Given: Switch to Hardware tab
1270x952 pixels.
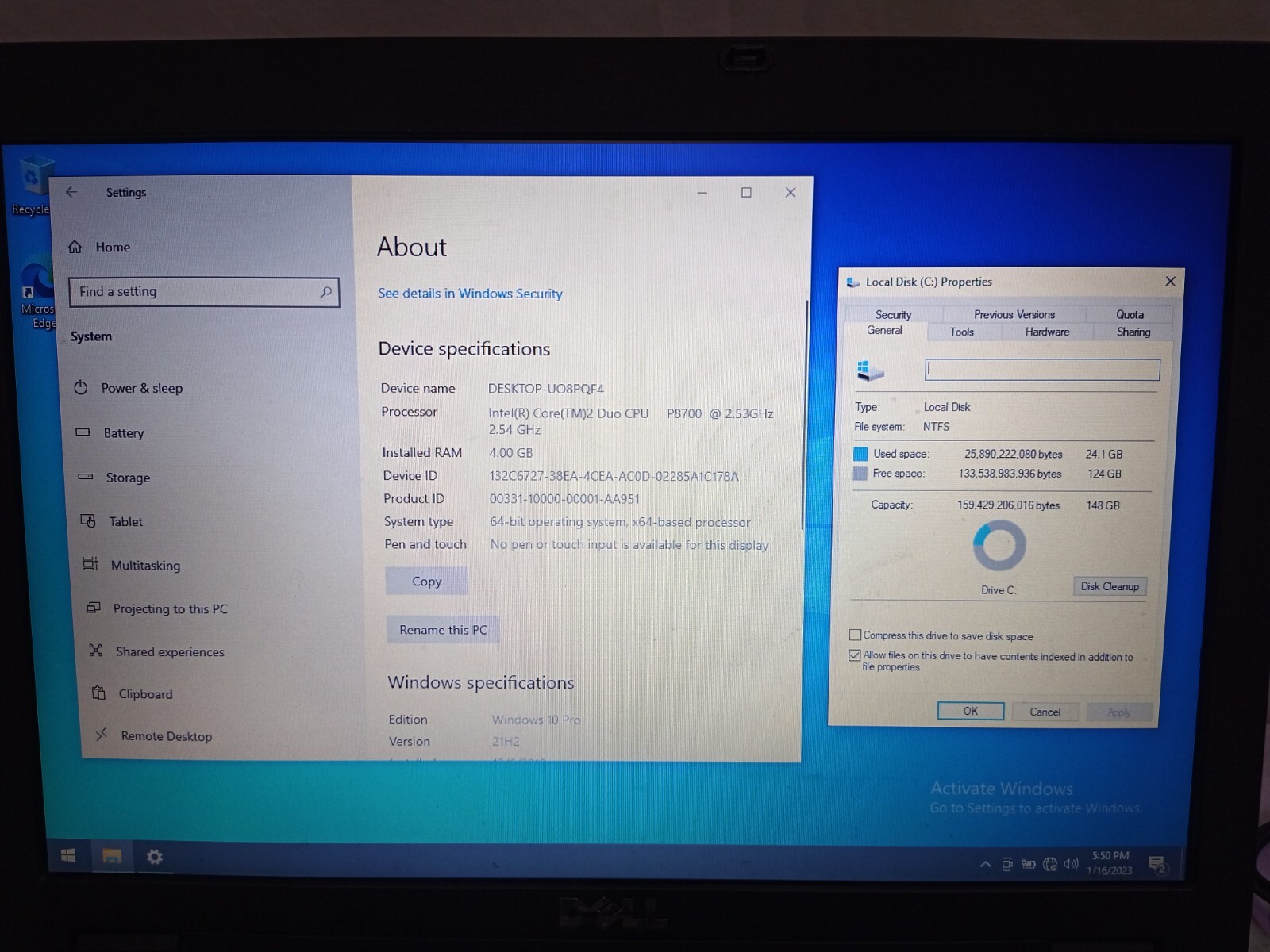Looking at the screenshot, I should pyautogui.click(x=1047, y=332).
